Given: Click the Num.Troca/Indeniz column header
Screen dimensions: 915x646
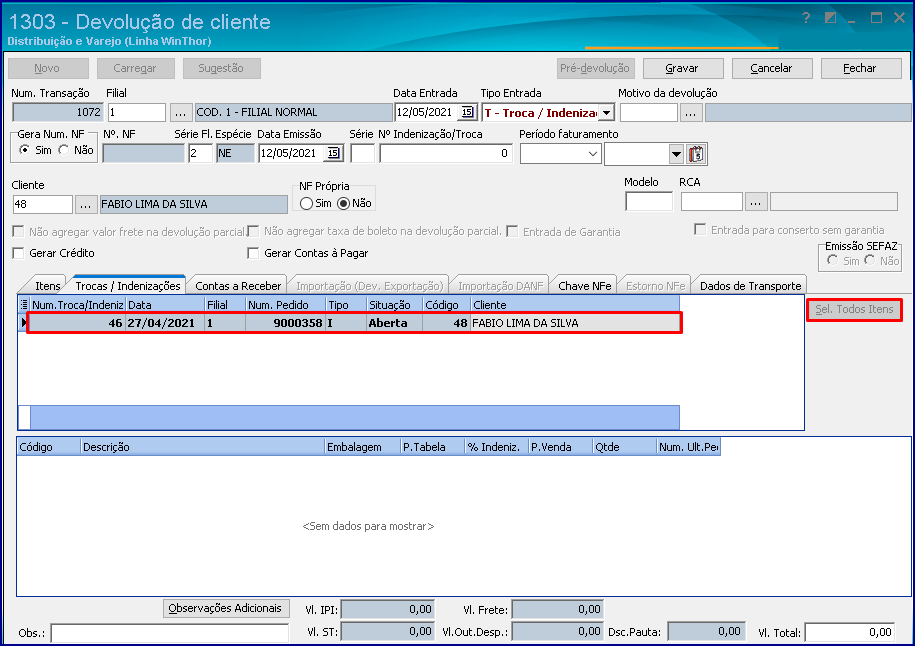Looking at the screenshot, I should click(78, 305).
